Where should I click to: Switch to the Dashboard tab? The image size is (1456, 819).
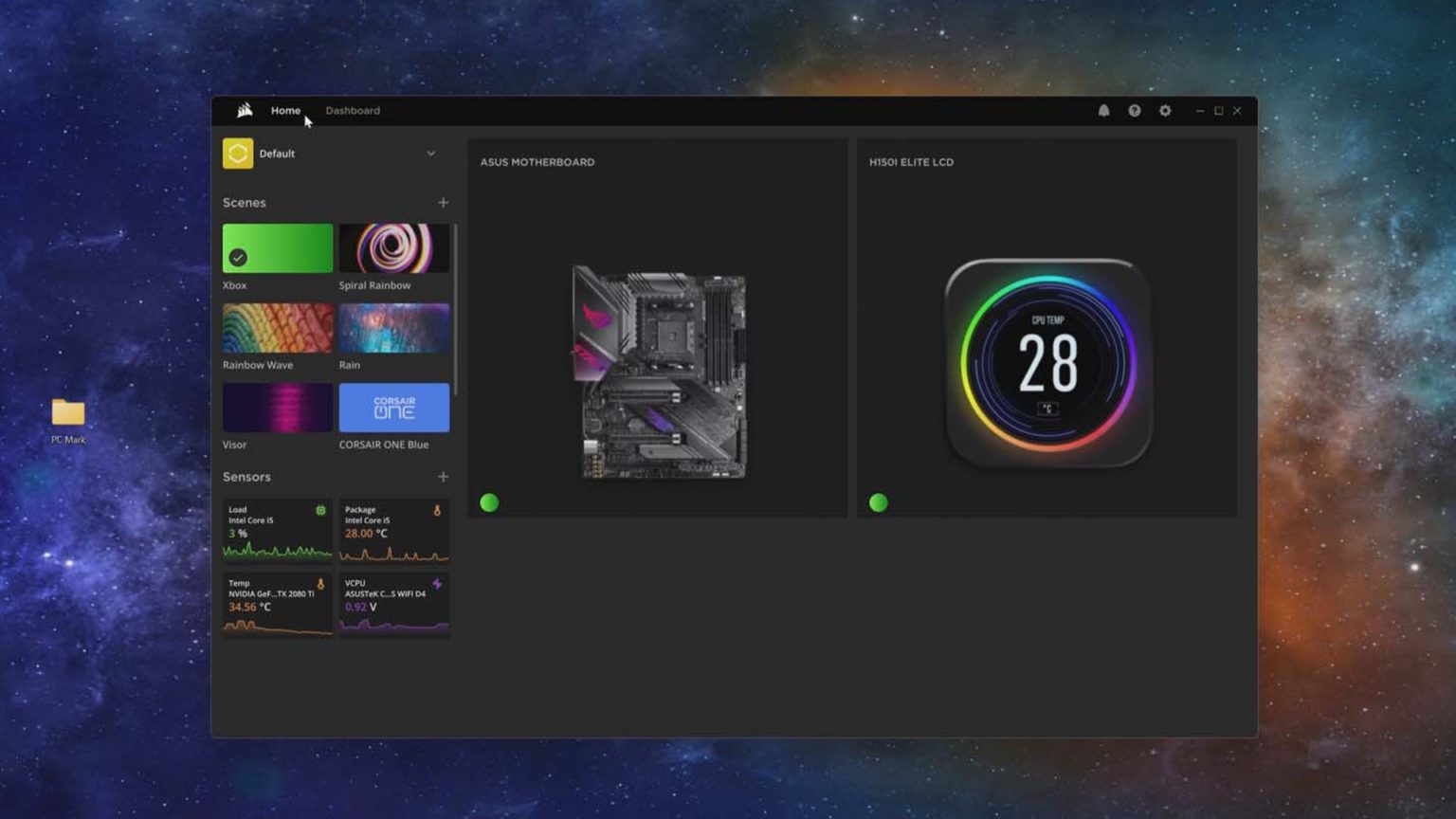coord(353,111)
